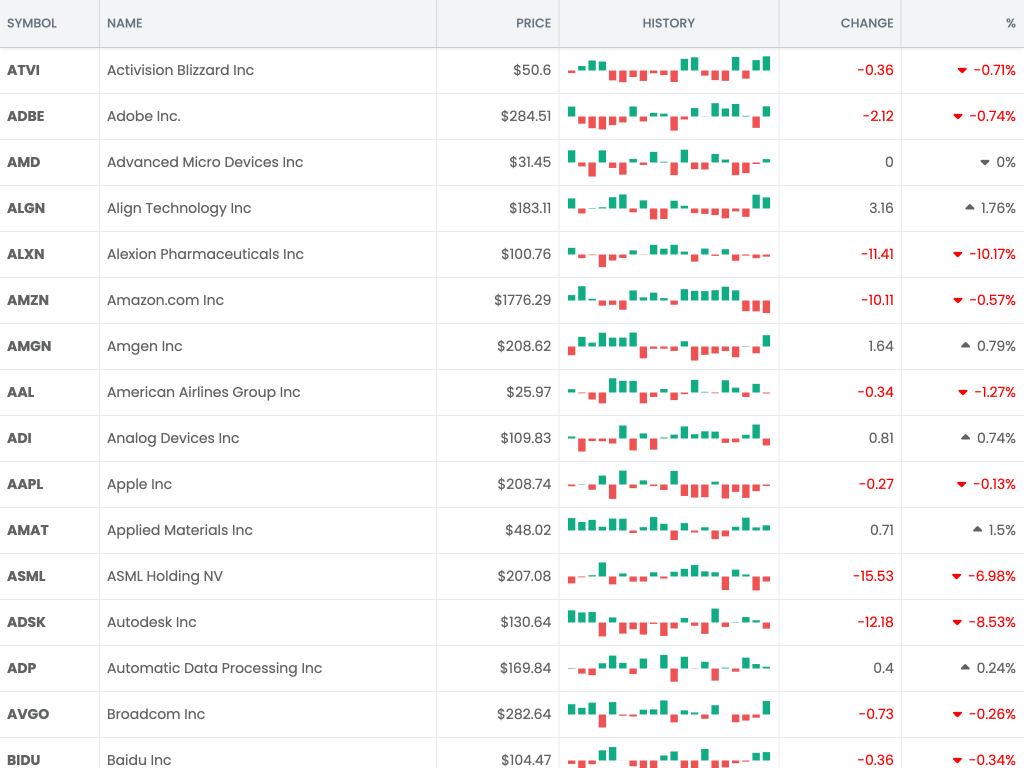Click the up arrow beside 0.24%

966,667
